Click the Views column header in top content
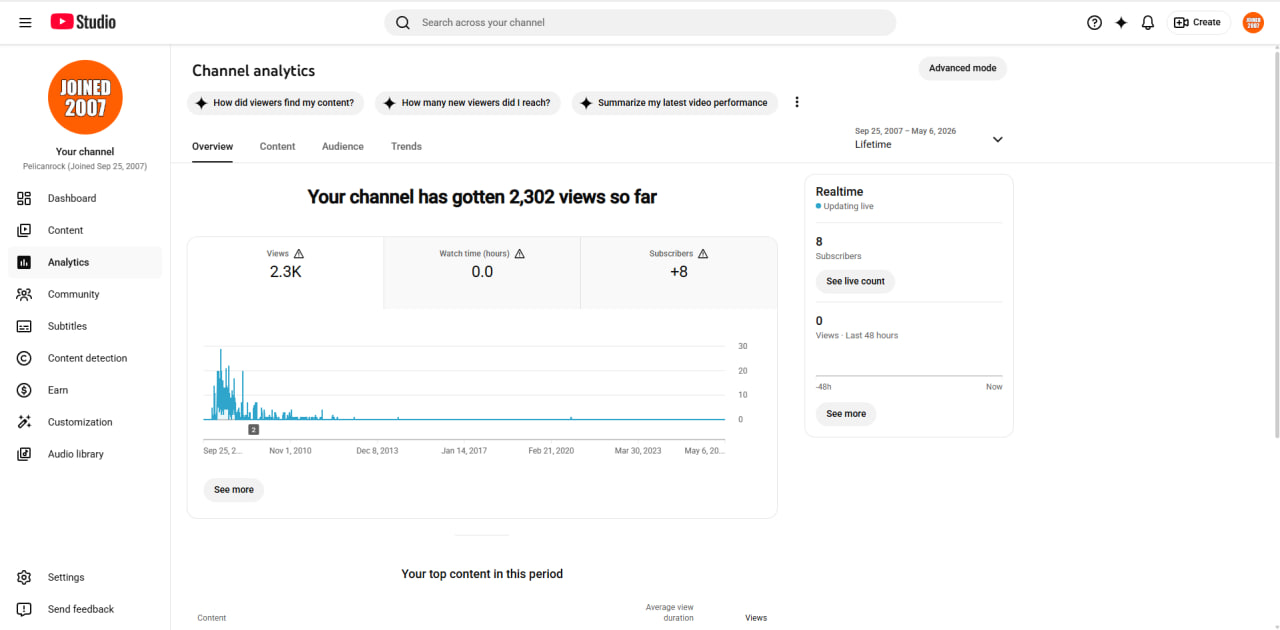1280x630 pixels. [x=756, y=618]
